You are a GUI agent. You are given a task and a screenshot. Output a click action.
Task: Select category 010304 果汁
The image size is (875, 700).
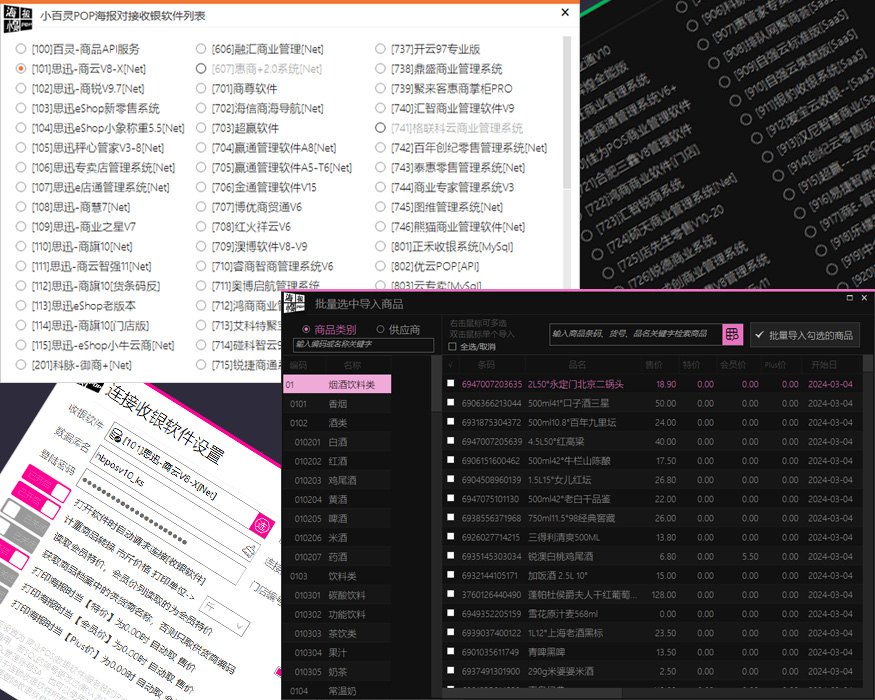point(337,653)
